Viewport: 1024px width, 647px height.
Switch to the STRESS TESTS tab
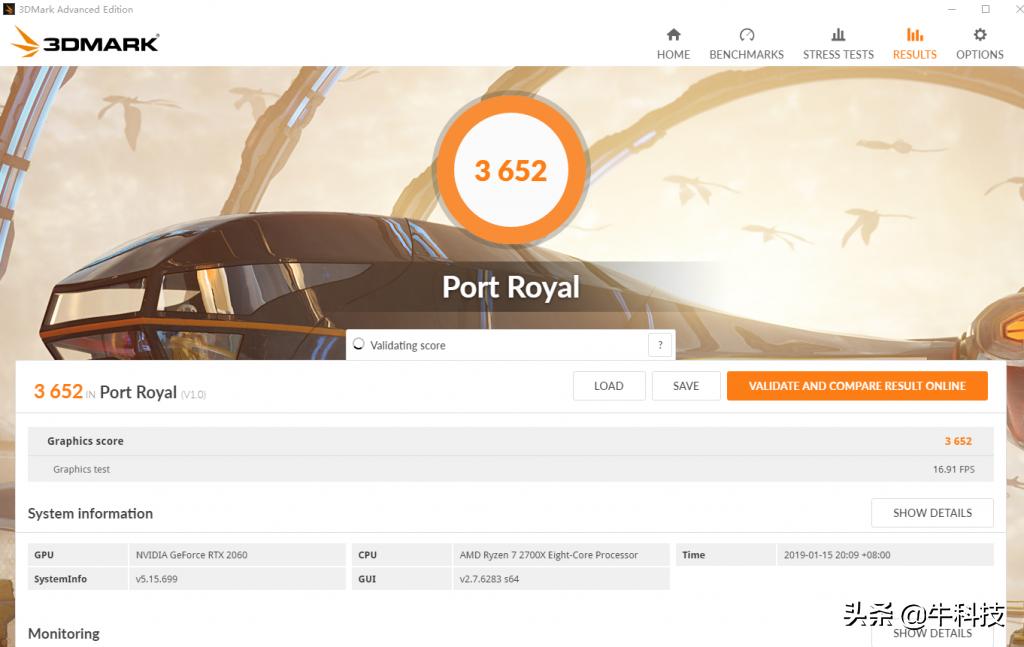pyautogui.click(x=838, y=44)
